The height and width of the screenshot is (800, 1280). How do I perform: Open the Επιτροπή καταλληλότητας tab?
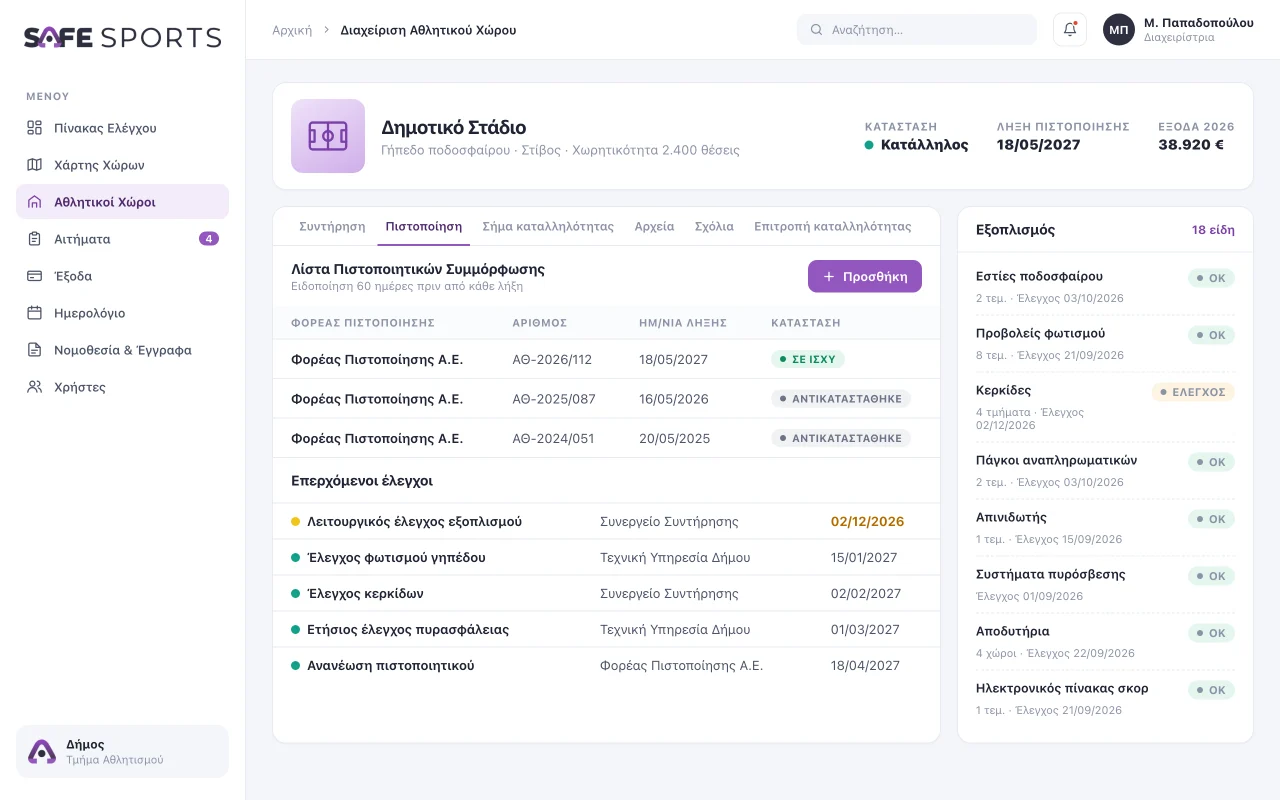click(833, 227)
